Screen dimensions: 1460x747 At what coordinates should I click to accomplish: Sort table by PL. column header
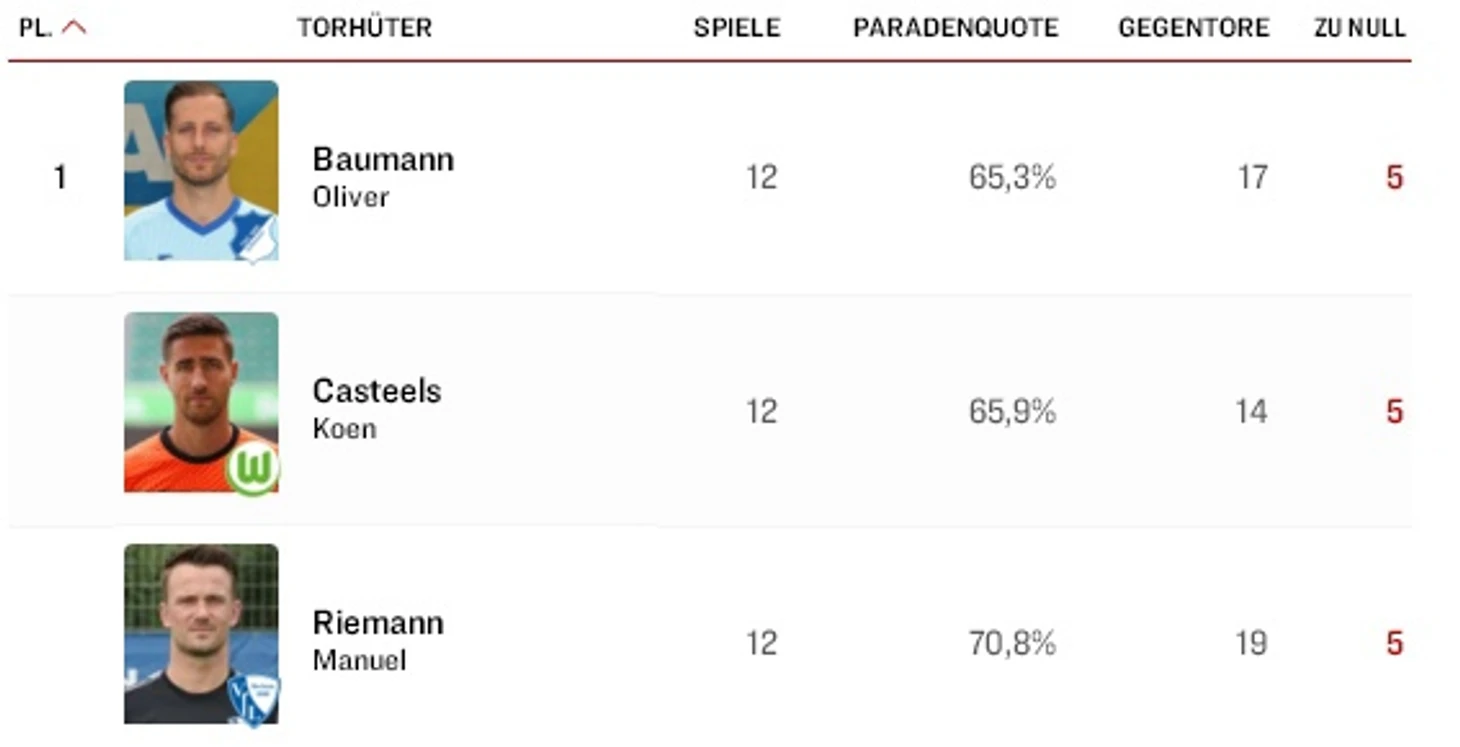pos(35,28)
